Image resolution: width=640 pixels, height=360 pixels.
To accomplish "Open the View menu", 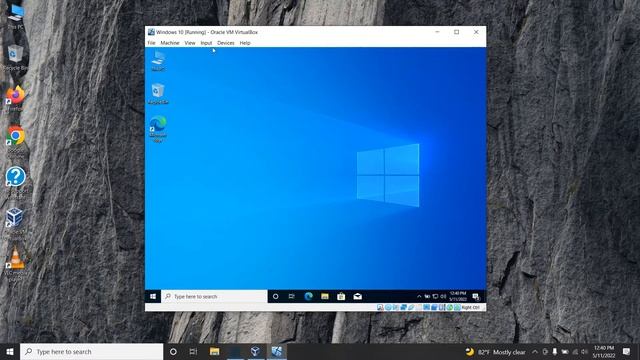I will tap(190, 43).
